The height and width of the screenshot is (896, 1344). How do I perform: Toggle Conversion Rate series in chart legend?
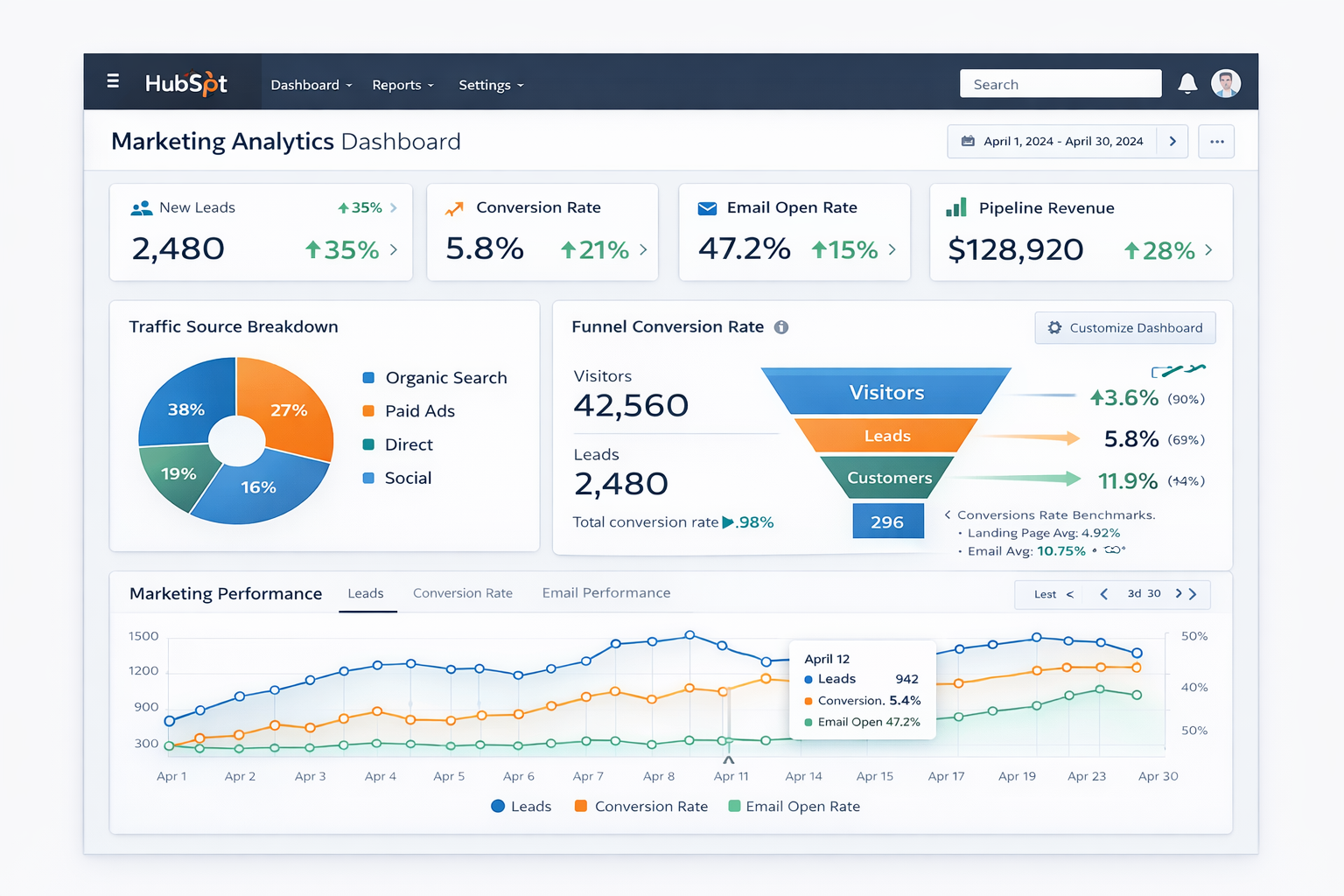point(641,806)
